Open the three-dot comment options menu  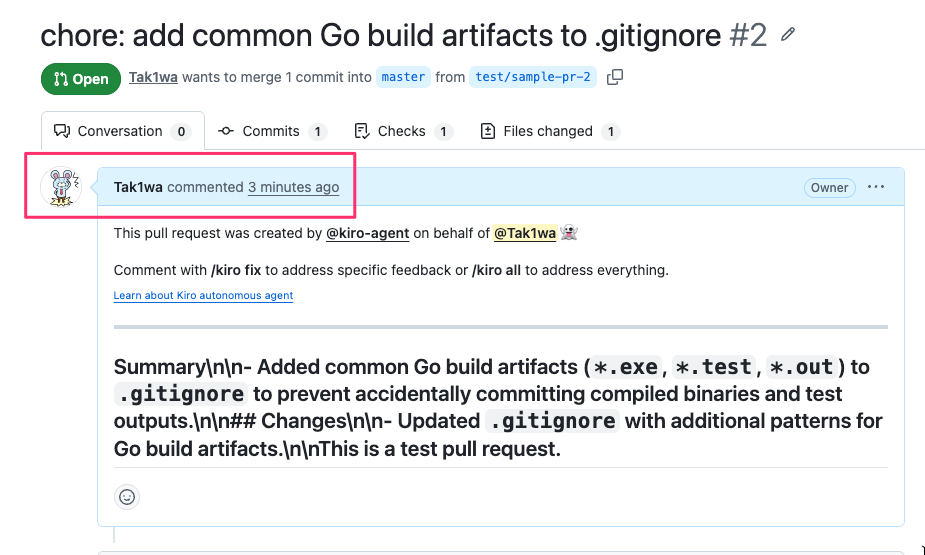coord(876,187)
